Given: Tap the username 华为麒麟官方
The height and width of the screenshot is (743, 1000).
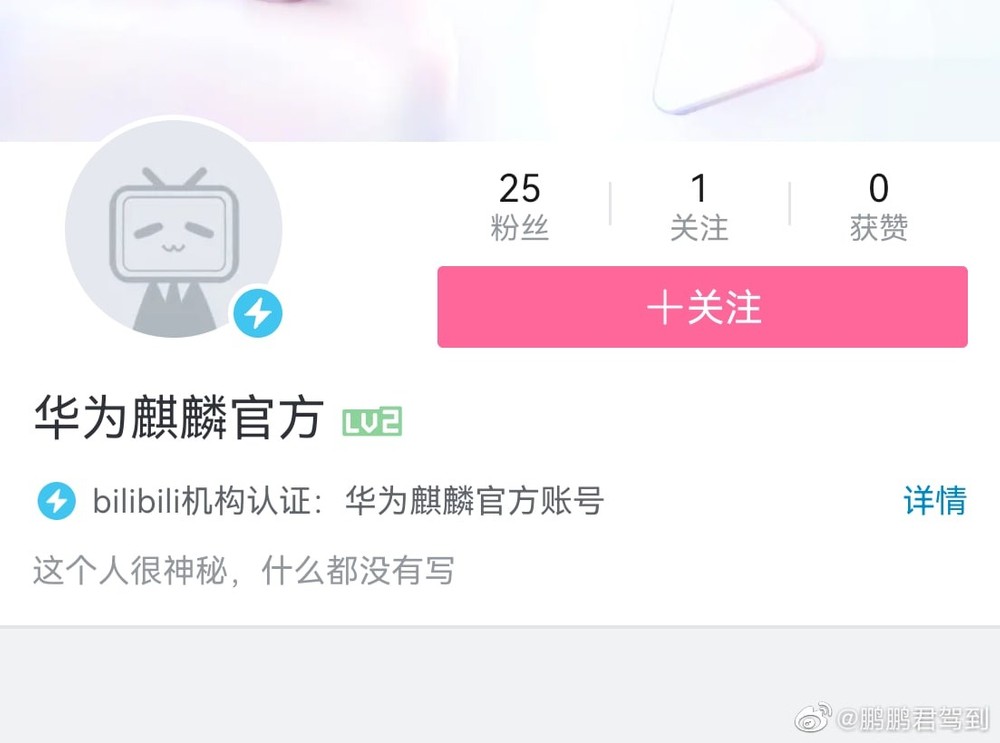Looking at the screenshot, I should [x=179, y=418].
